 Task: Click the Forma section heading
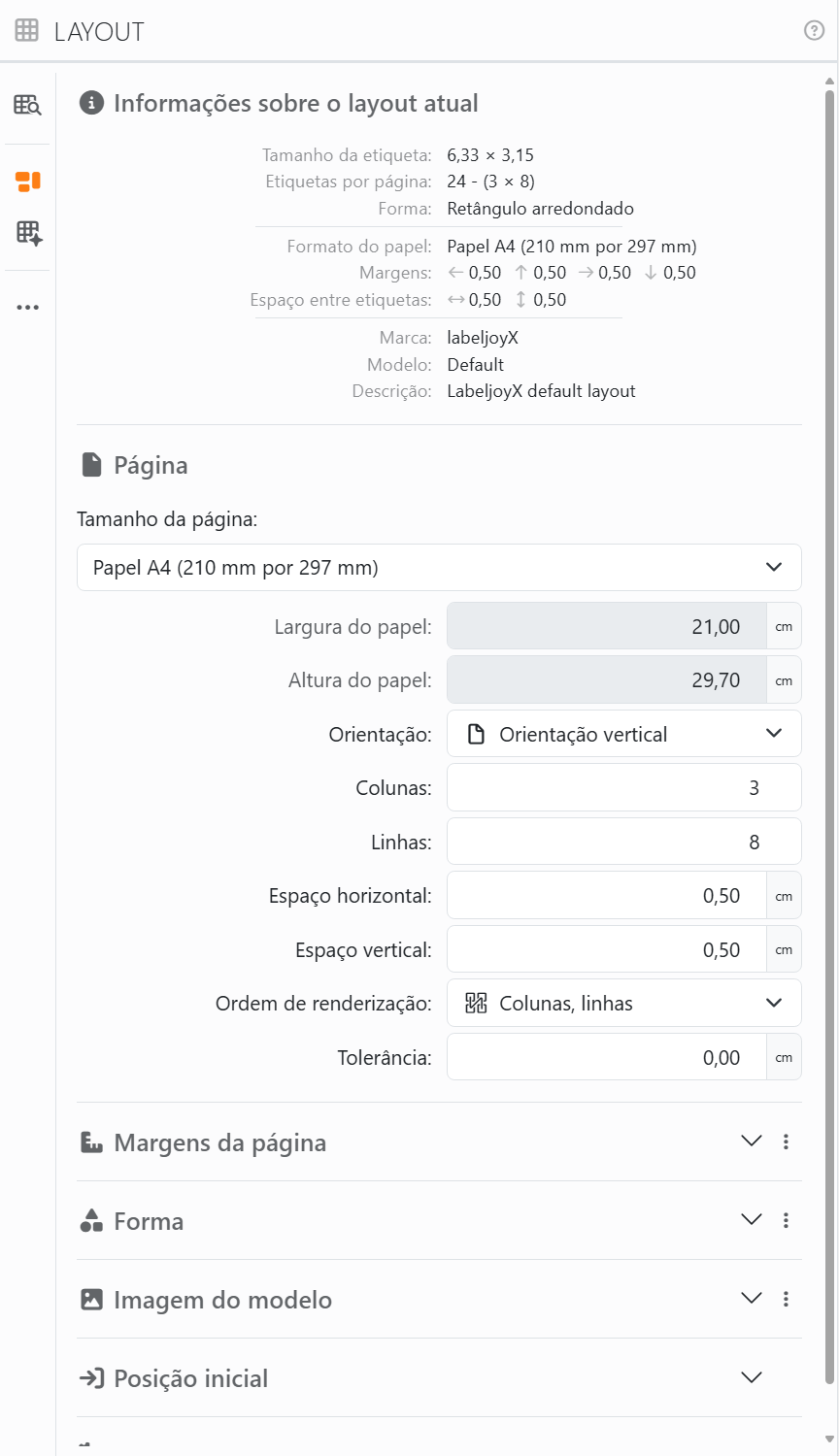(149, 1221)
